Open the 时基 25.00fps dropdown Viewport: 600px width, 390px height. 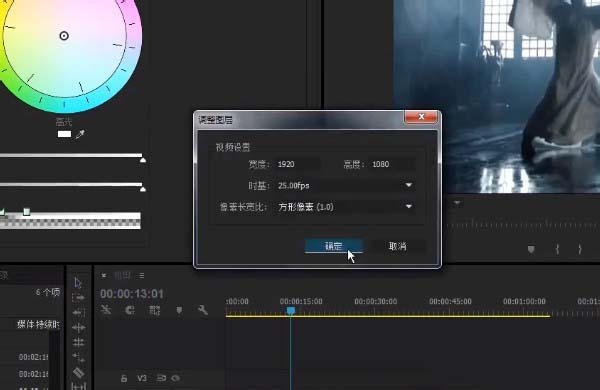coord(345,186)
